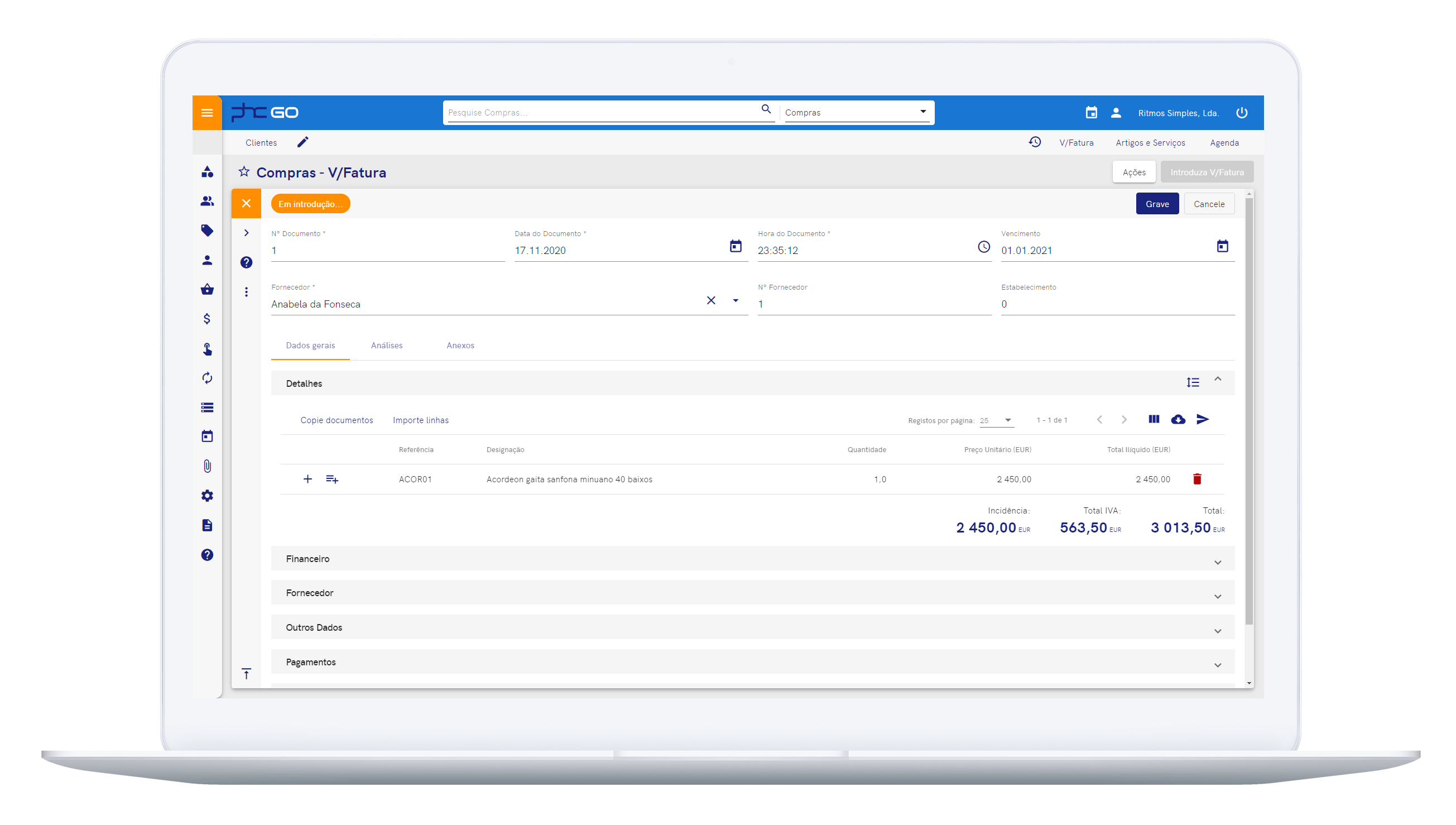Mark Compras - V/Fatura as favorite star
The image size is (1456, 825).
coord(243,172)
